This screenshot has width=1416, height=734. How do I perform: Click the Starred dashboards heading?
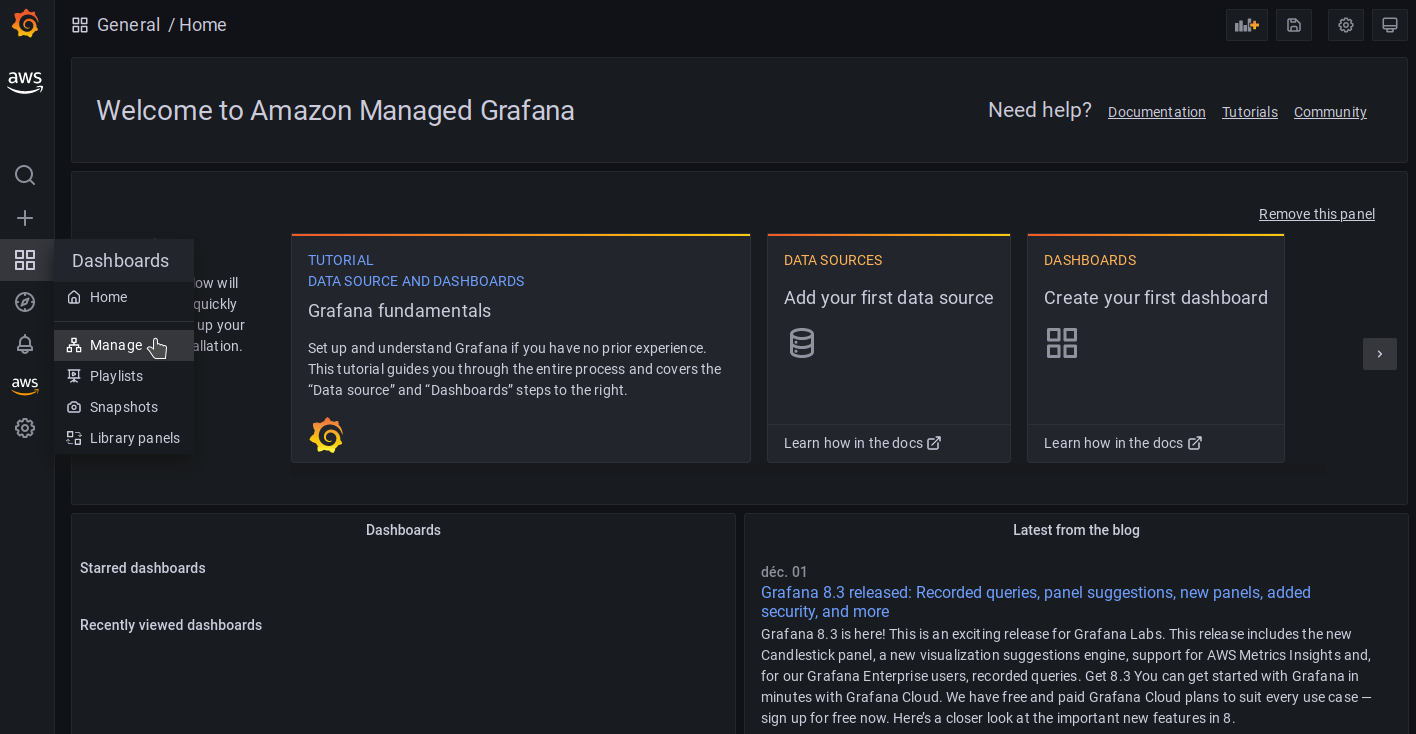coord(143,568)
